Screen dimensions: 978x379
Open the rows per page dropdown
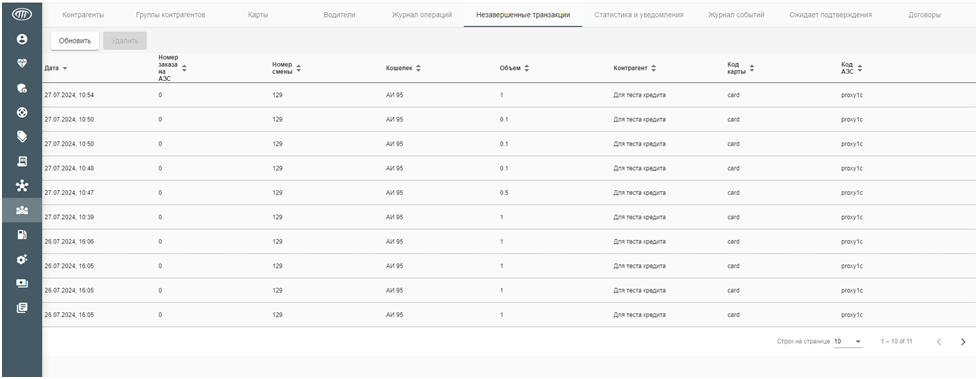848,342
